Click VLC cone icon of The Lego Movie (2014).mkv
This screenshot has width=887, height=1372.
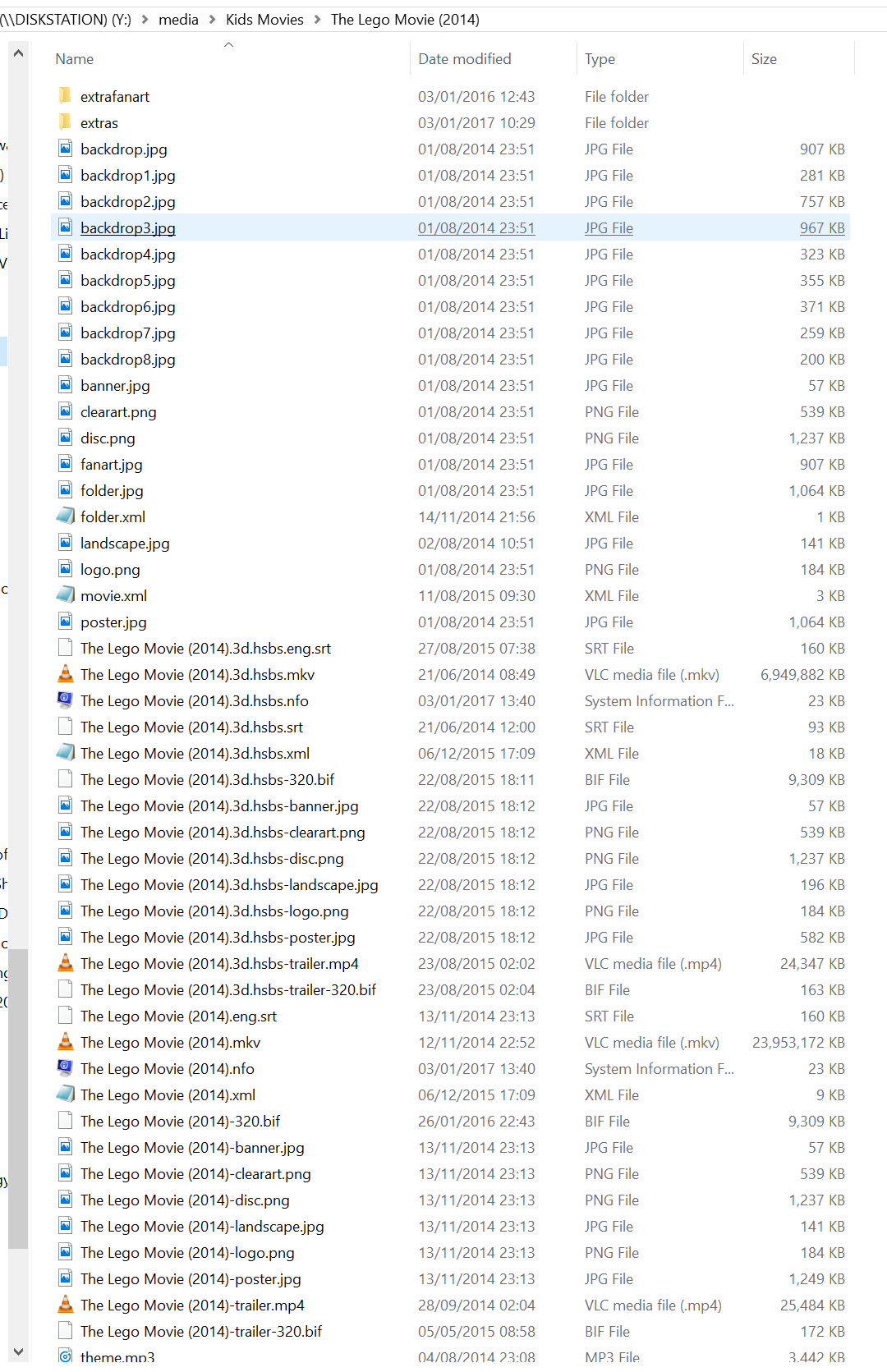point(66,1042)
